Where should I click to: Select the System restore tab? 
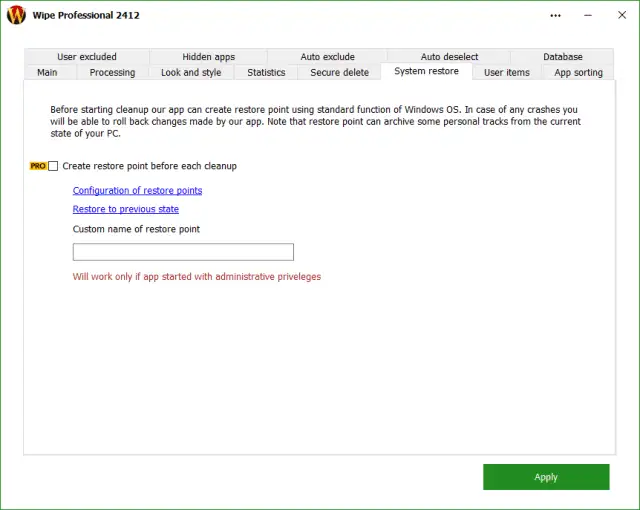[x=426, y=71]
